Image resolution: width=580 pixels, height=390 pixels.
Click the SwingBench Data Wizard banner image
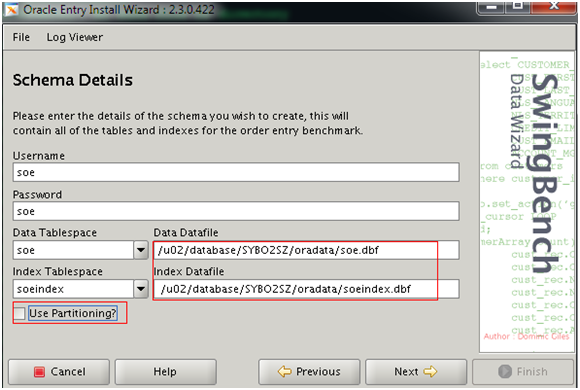tap(527, 202)
